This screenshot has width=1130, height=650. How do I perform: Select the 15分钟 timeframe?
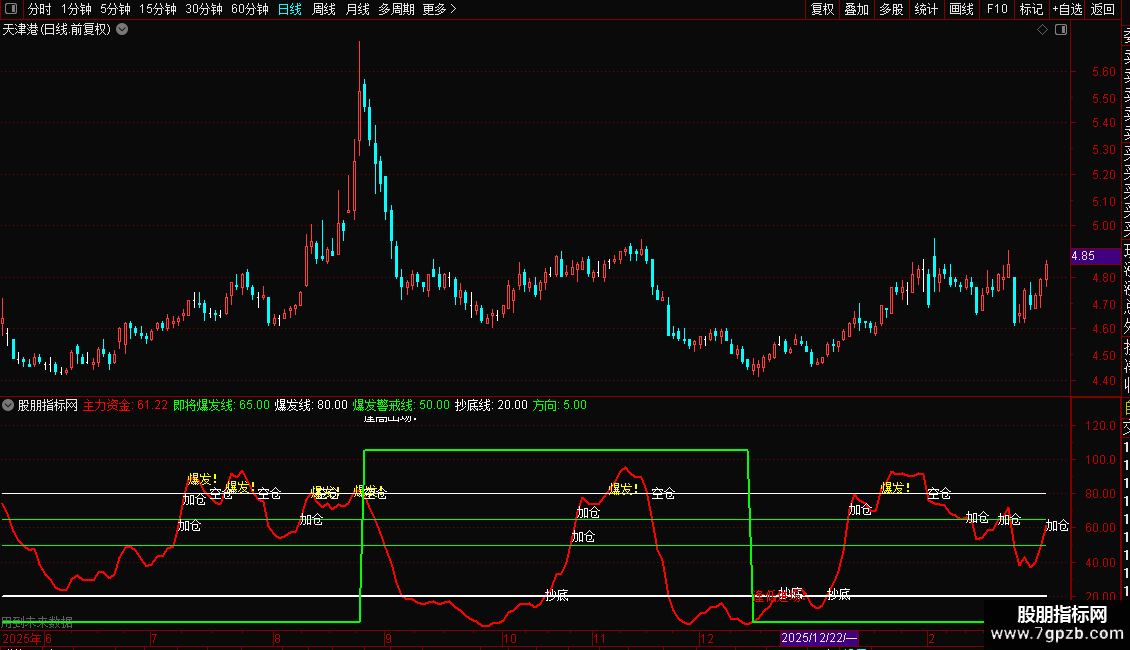(158, 9)
